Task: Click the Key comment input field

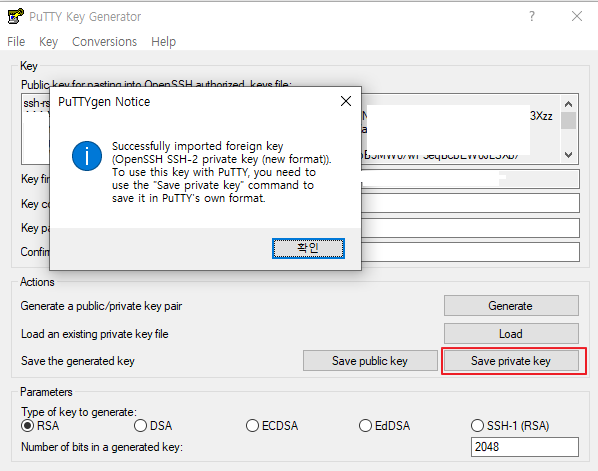Action: pyautogui.click(x=470, y=203)
